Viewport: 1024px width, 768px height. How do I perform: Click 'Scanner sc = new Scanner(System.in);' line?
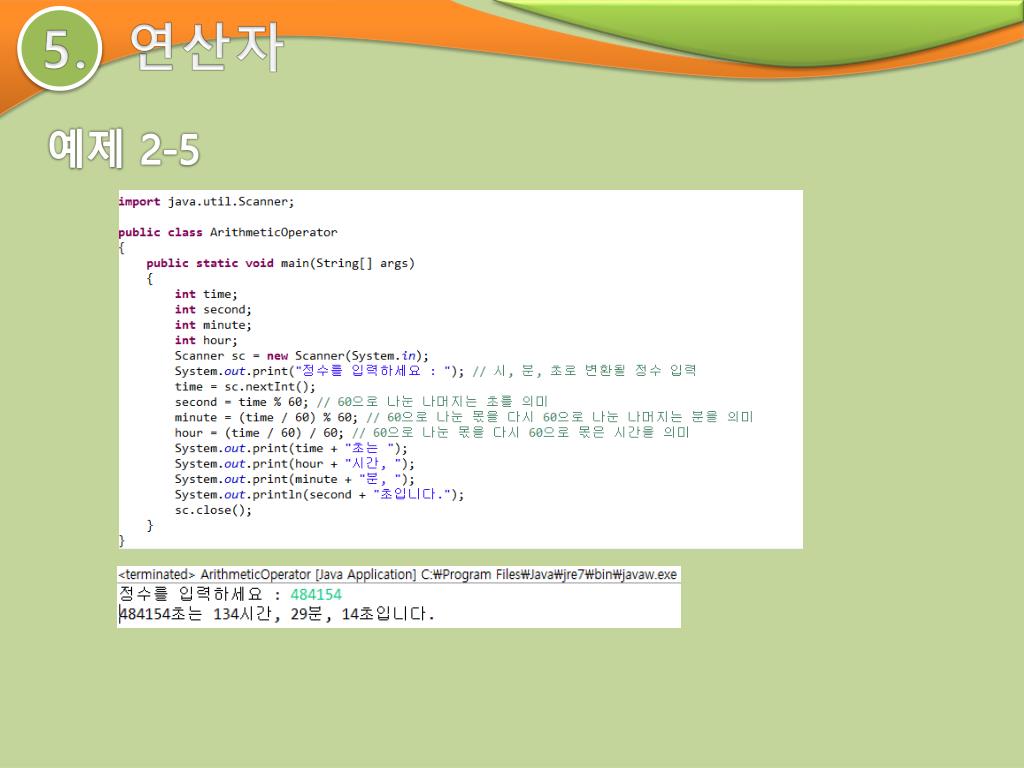pos(302,356)
